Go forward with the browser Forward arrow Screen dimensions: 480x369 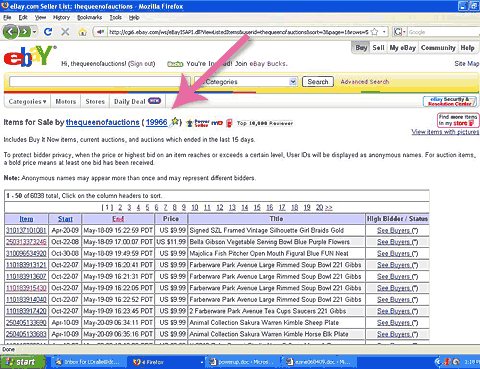[25, 32]
